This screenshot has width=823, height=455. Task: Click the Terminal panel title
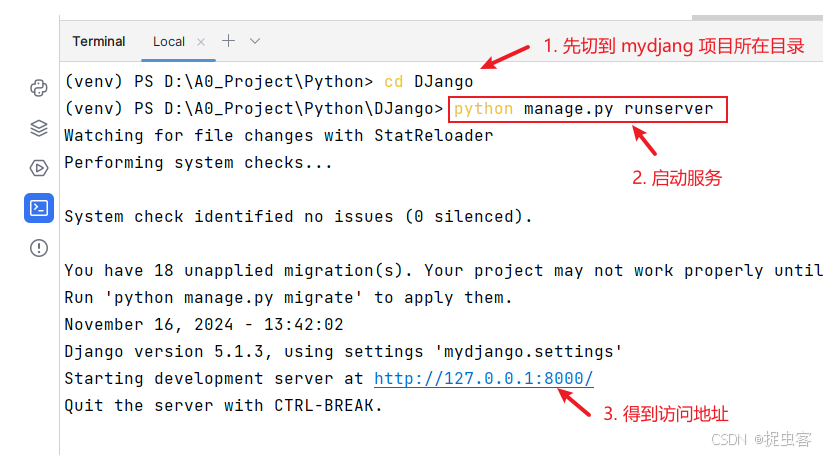[x=99, y=41]
